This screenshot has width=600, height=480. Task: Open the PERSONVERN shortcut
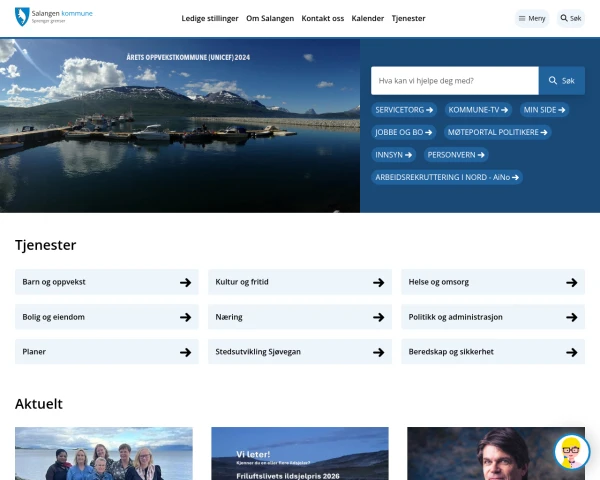[456, 155]
